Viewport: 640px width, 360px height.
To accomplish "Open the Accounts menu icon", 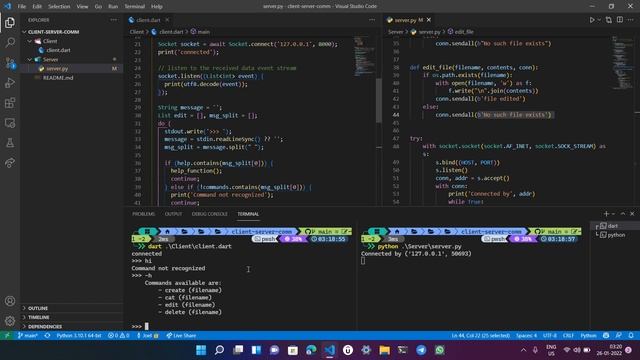I will [10, 301].
